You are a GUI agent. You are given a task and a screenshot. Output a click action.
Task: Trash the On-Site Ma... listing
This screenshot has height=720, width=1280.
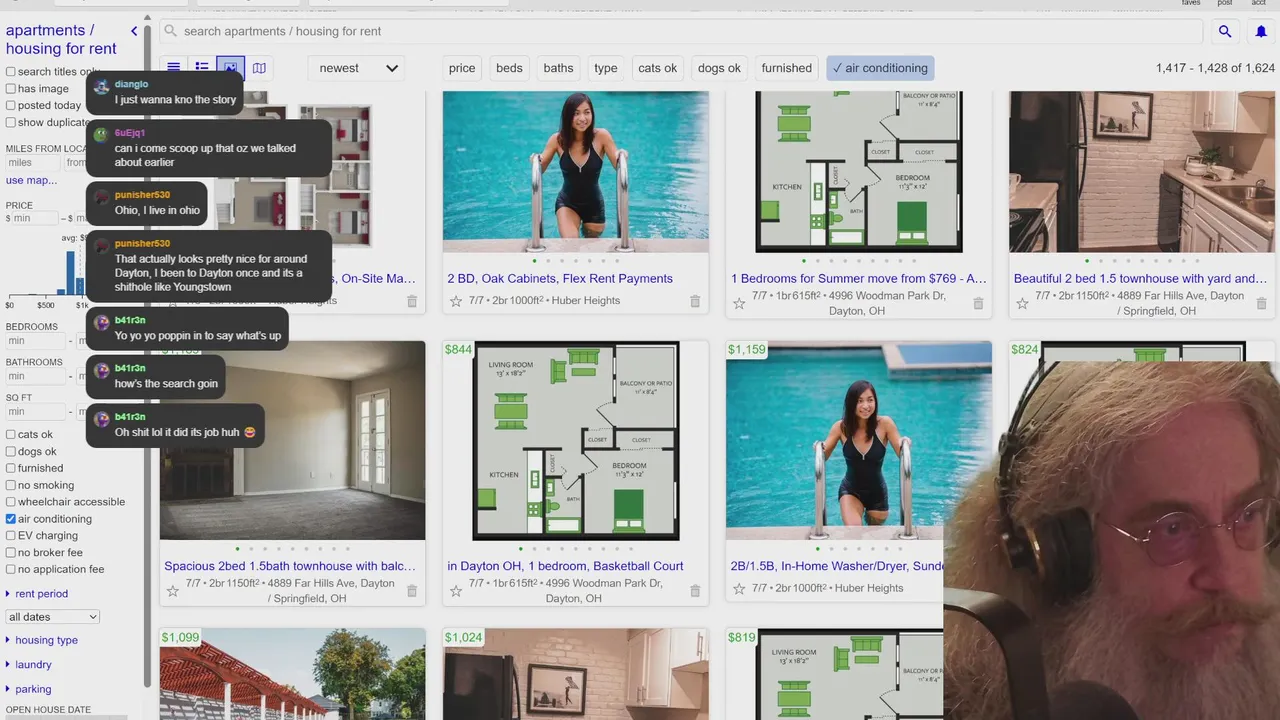pyautogui.click(x=412, y=301)
